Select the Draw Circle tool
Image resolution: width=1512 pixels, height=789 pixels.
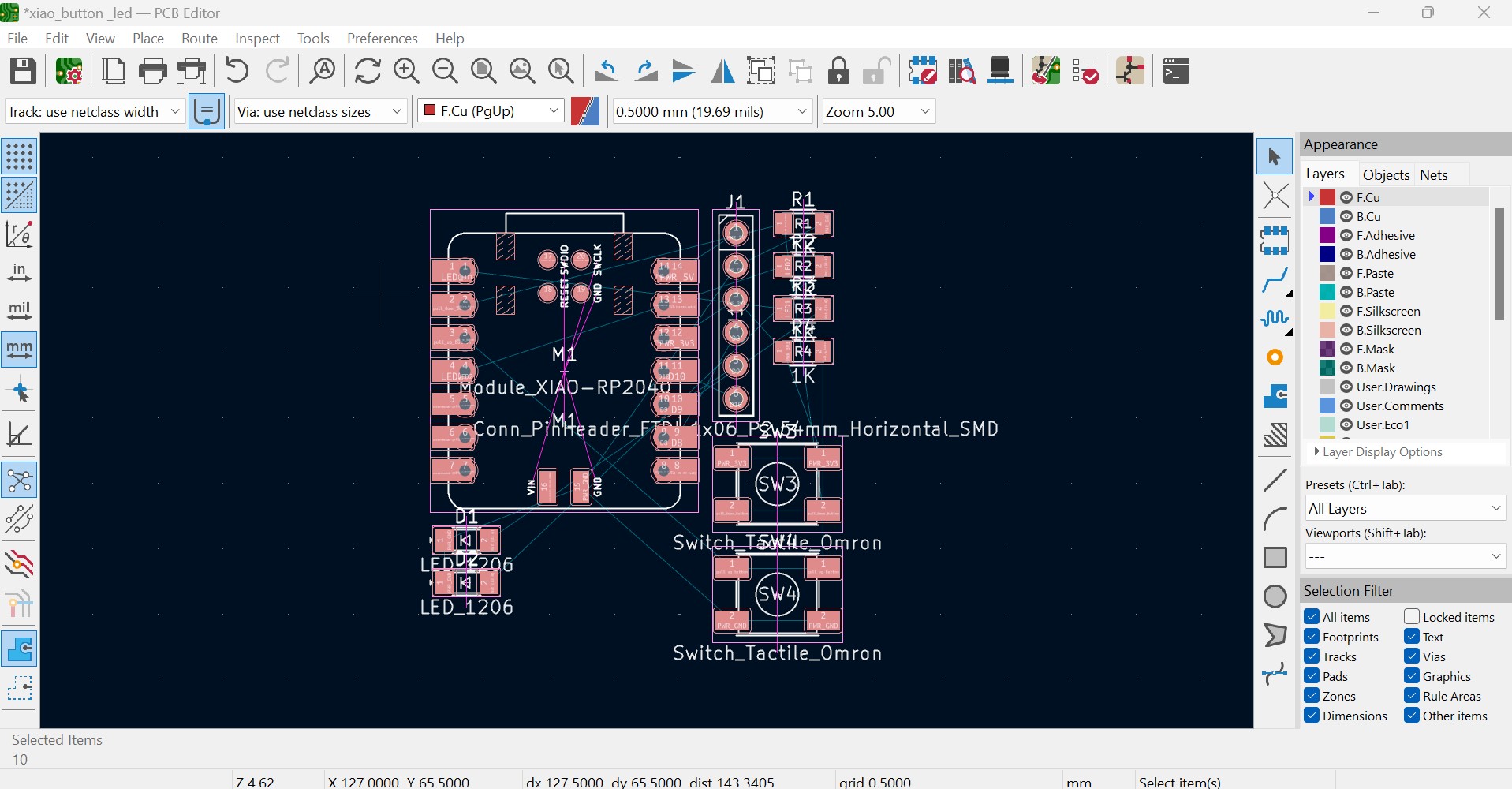(x=1275, y=596)
